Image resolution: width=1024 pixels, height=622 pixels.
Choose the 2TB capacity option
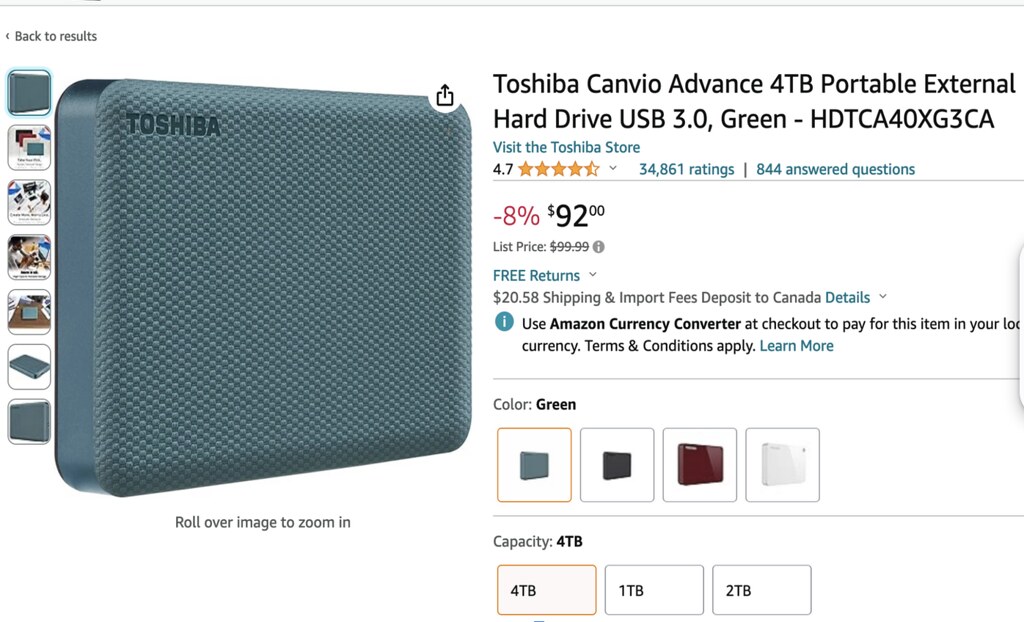coord(761,590)
